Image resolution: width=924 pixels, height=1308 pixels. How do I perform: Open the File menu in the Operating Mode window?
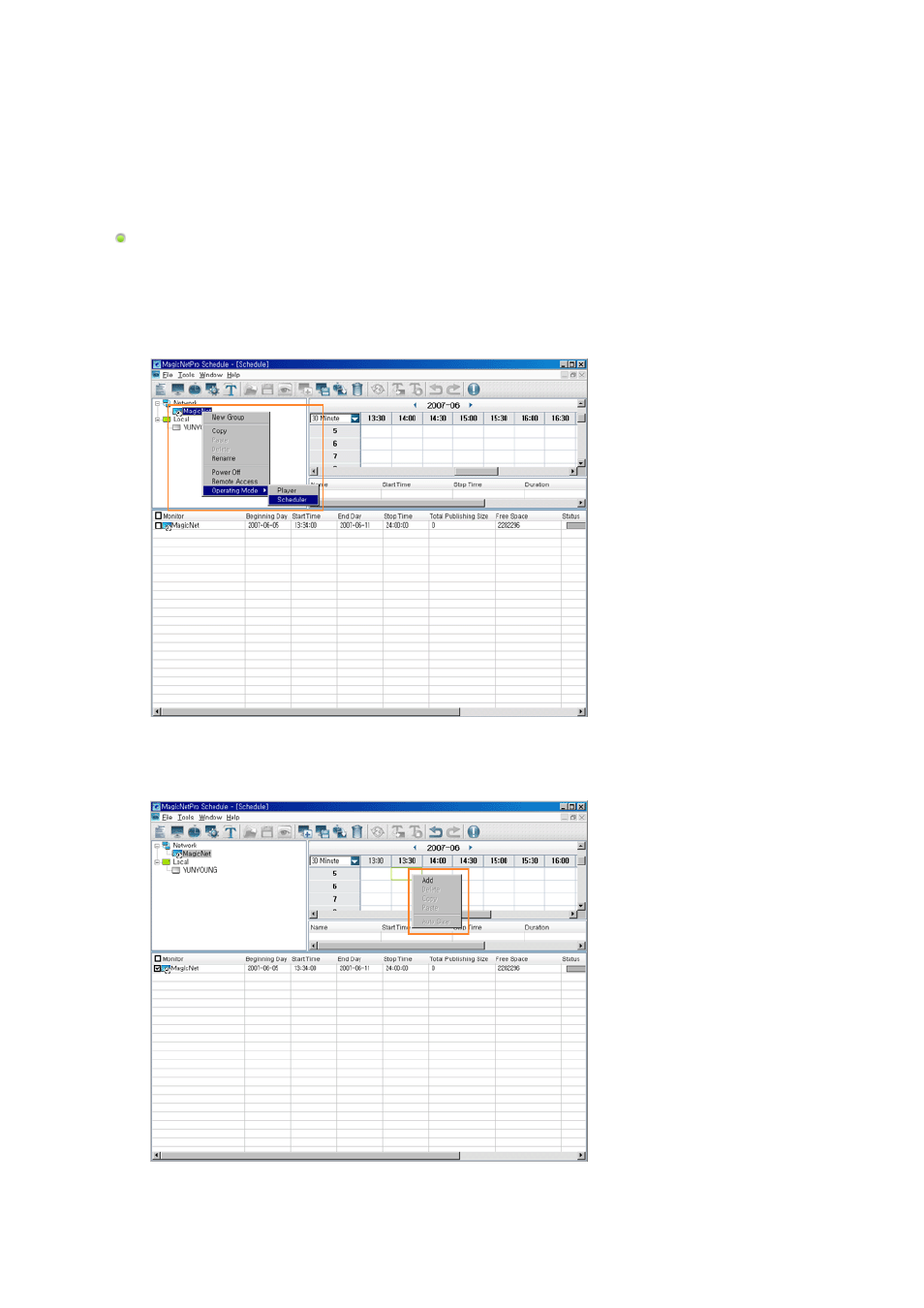tap(168, 375)
